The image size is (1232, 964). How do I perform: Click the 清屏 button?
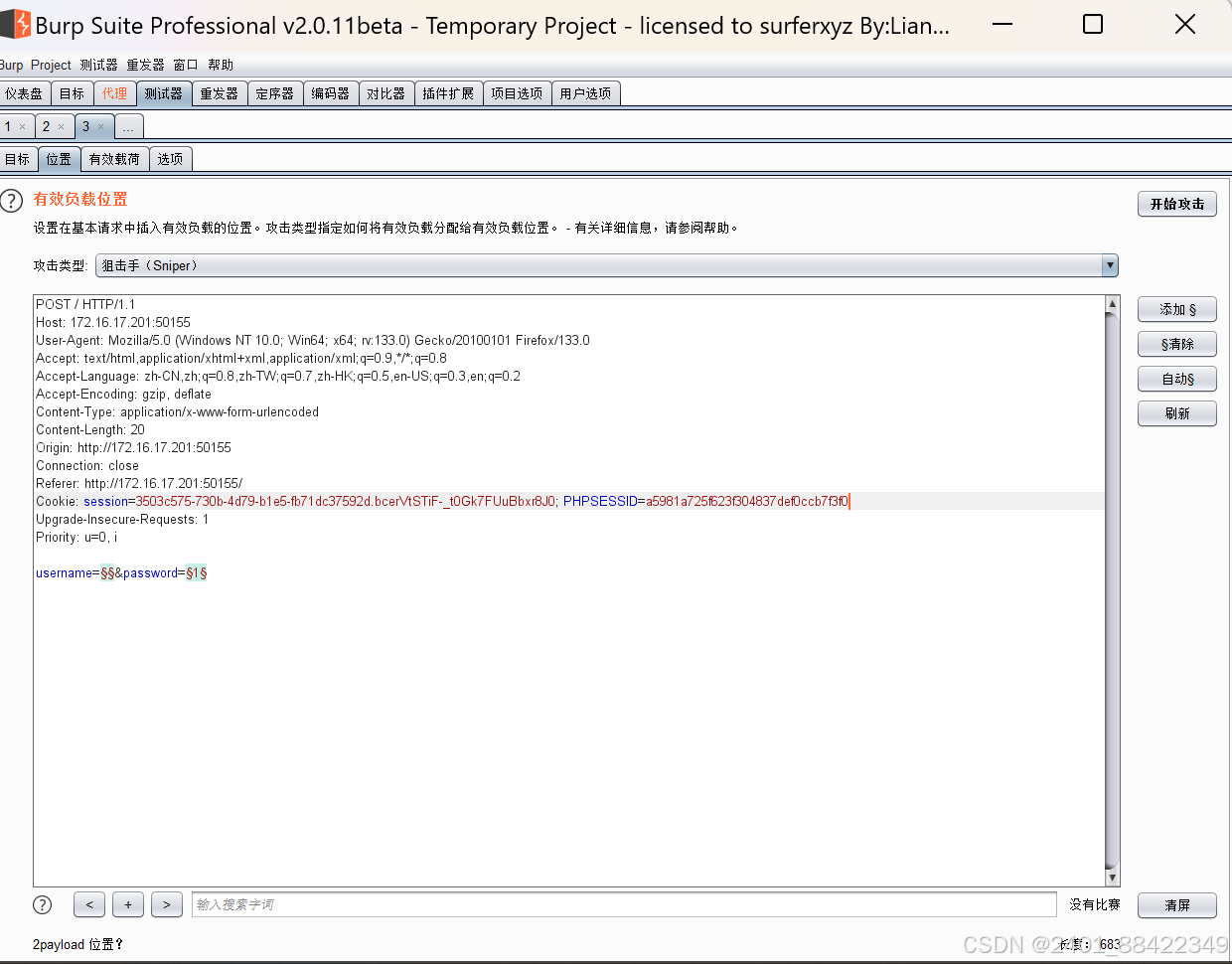pyautogui.click(x=1177, y=905)
